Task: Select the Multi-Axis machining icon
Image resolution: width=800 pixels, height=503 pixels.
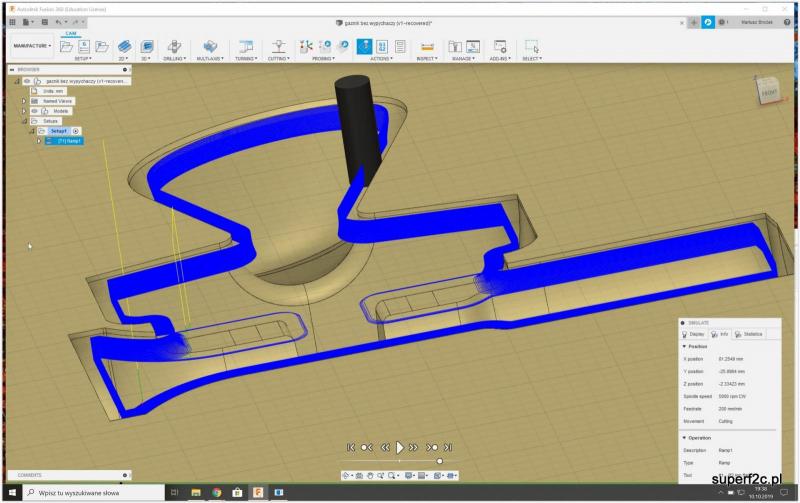Action: [209, 46]
